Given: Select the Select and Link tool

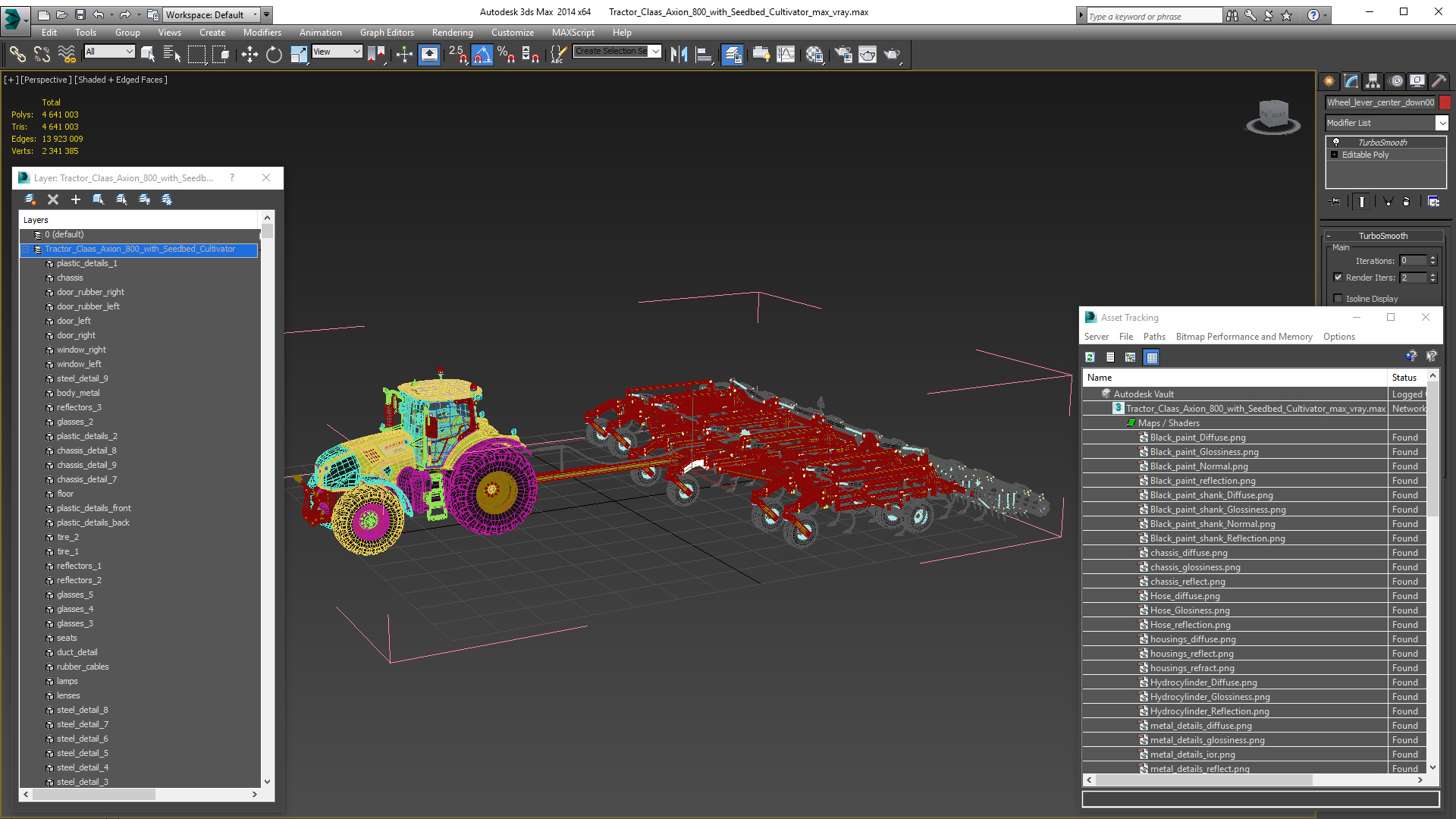Looking at the screenshot, I should (x=17, y=54).
